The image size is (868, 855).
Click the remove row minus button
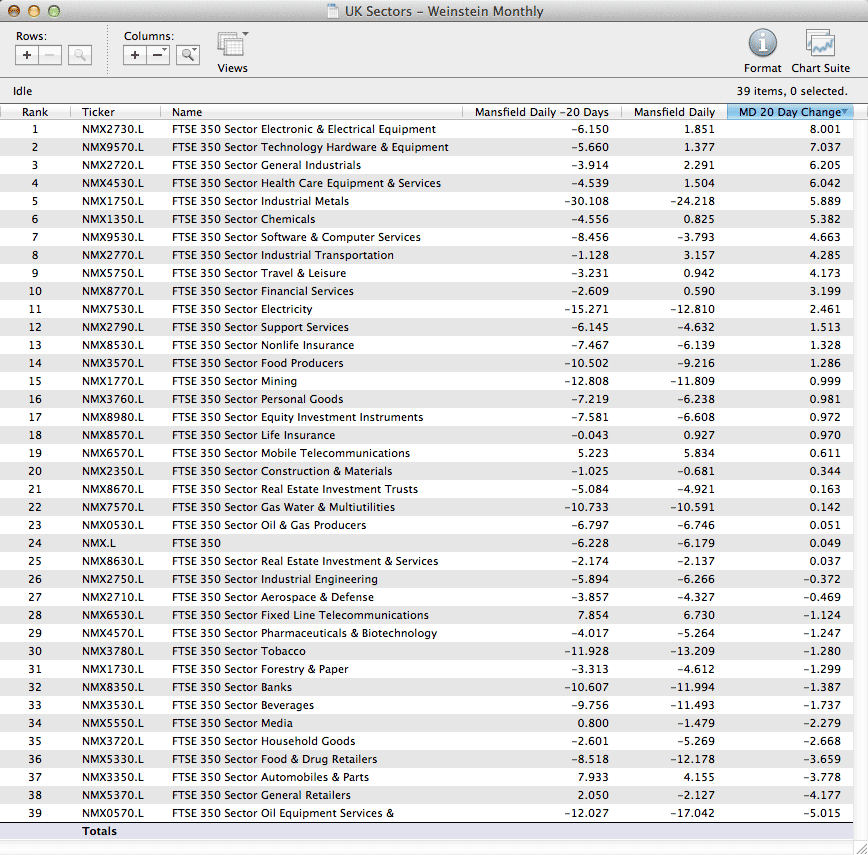pos(52,55)
